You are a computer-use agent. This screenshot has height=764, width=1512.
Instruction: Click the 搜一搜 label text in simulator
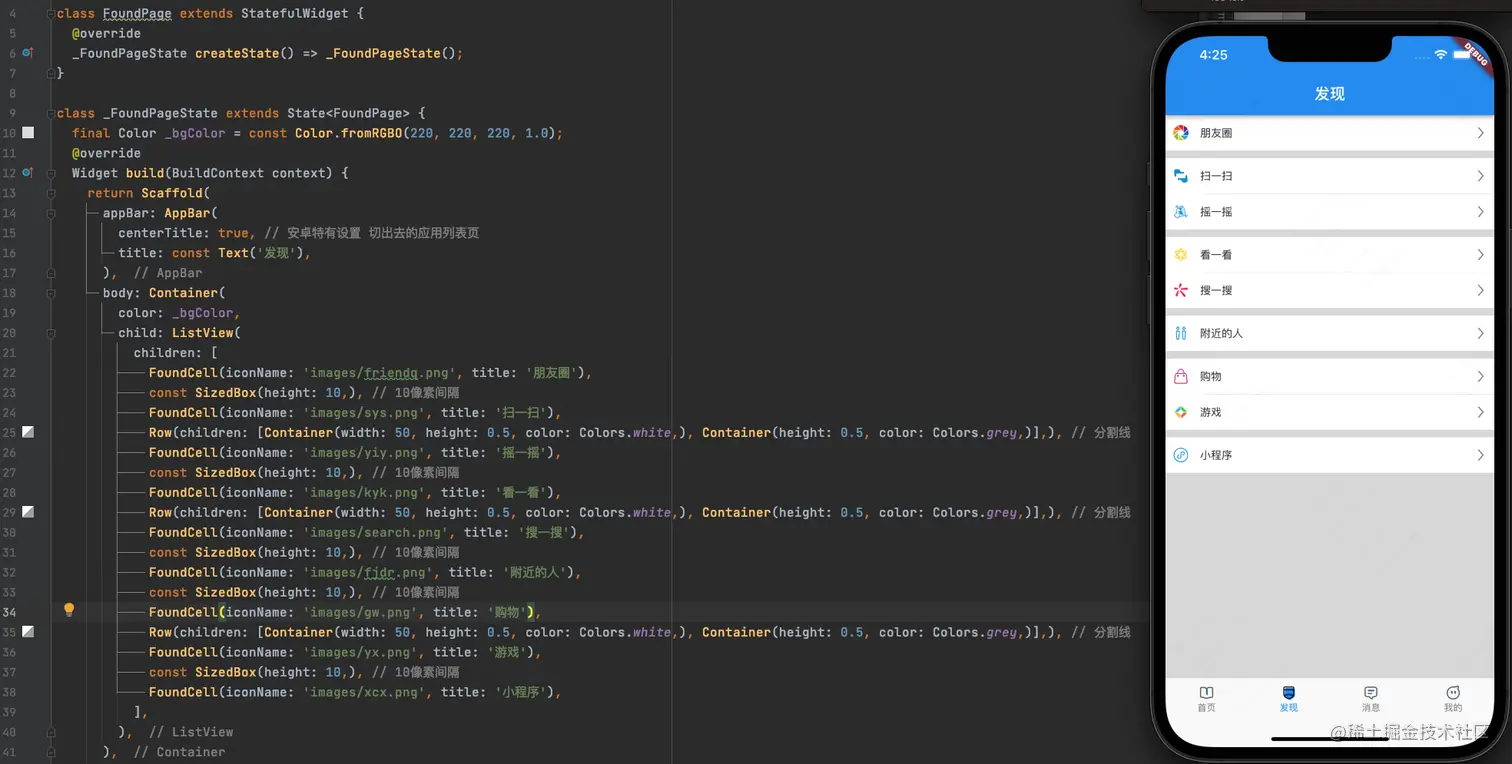(1216, 290)
